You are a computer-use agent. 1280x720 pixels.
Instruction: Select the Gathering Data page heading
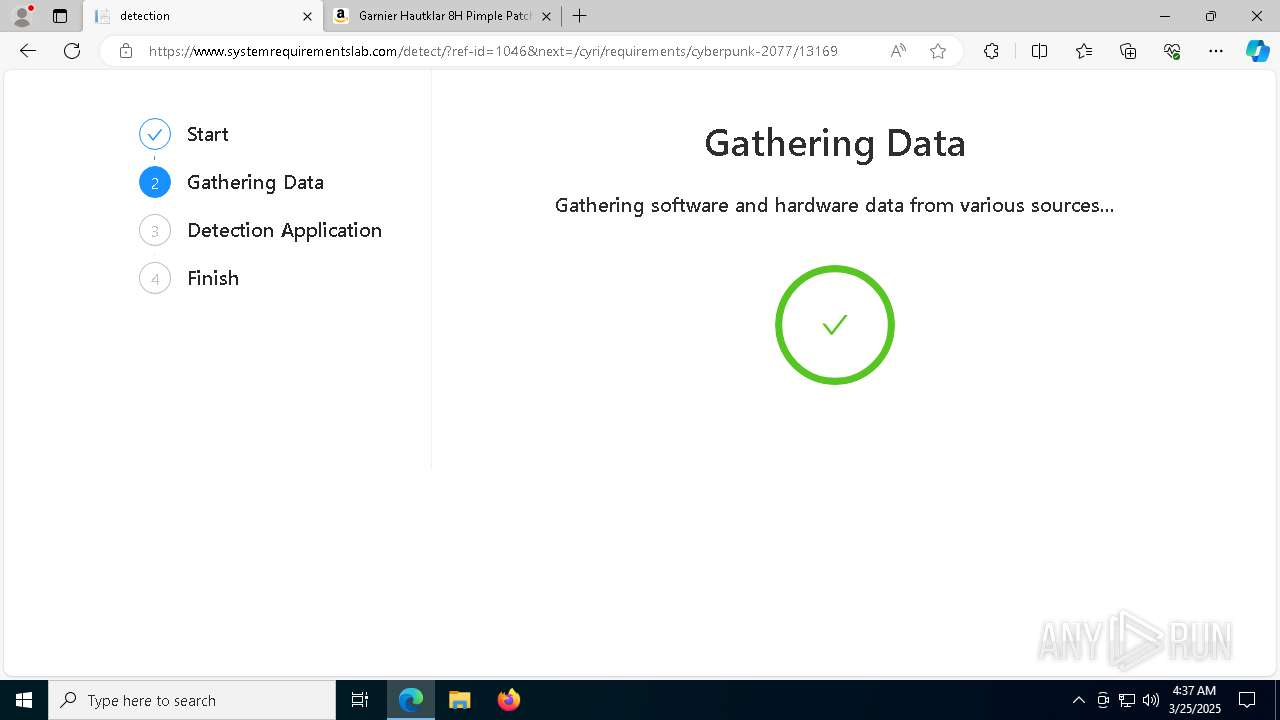[835, 143]
